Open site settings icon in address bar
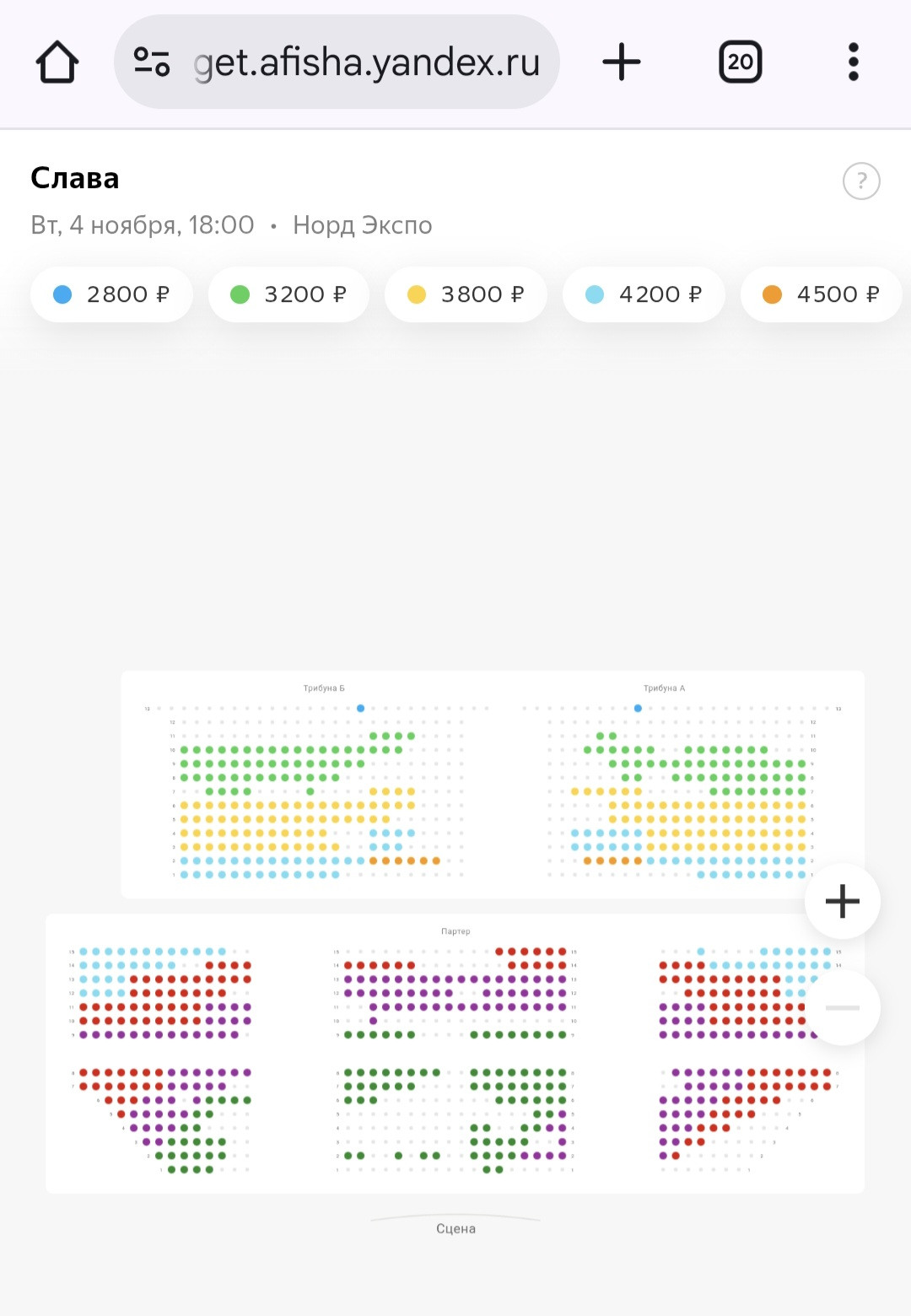The image size is (911, 1316). pos(152,62)
